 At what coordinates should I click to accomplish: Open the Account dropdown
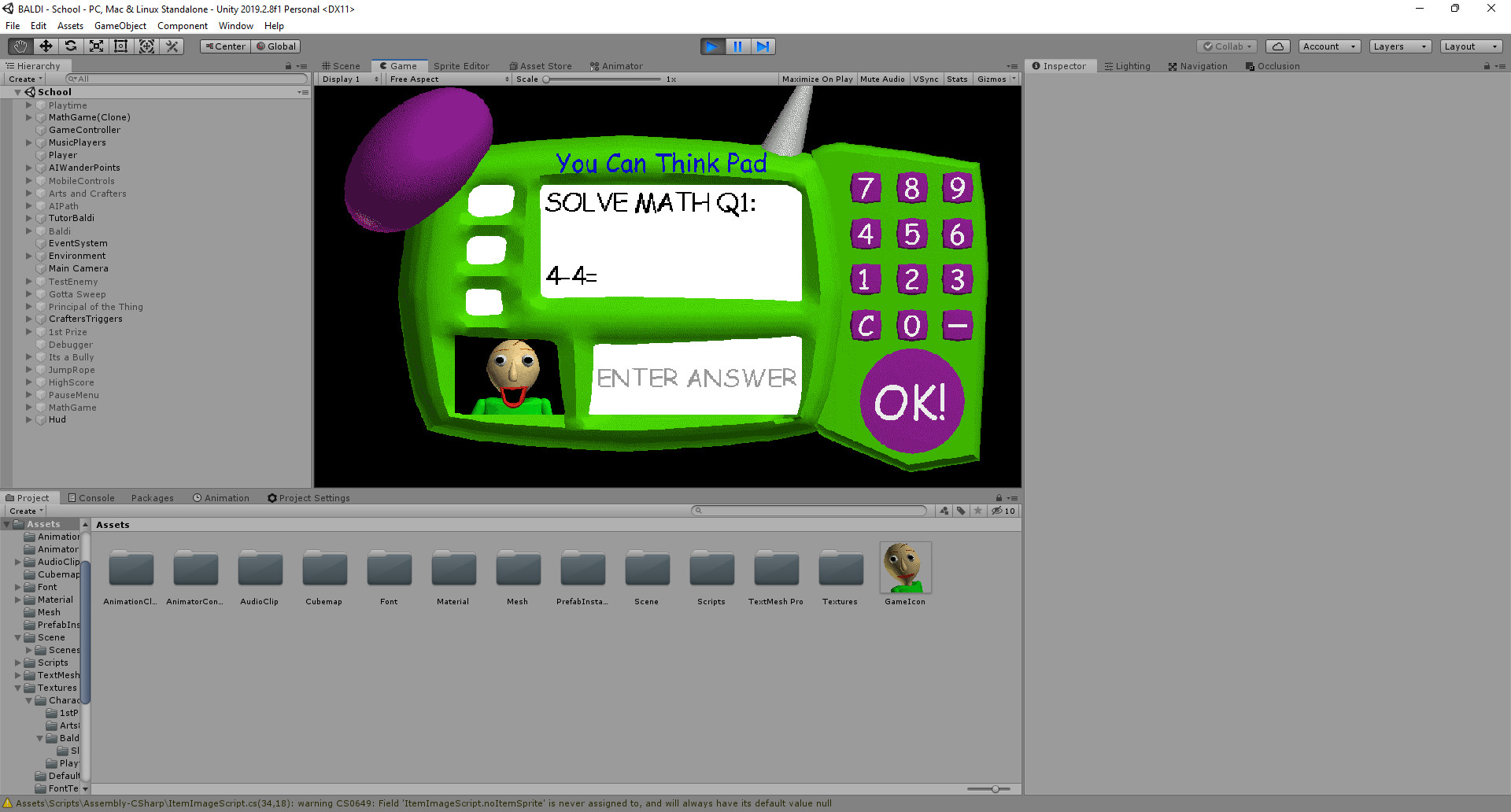pyautogui.click(x=1329, y=46)
